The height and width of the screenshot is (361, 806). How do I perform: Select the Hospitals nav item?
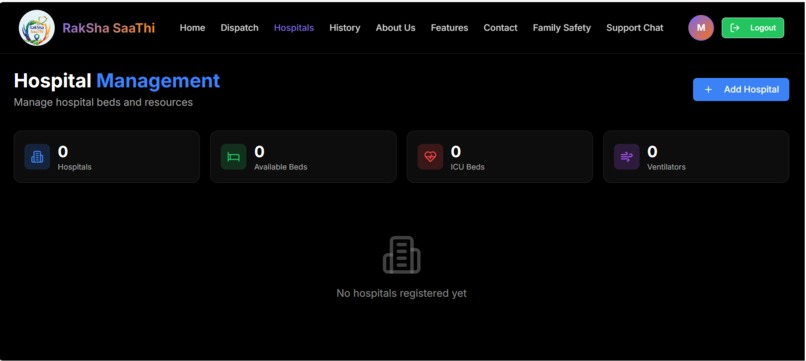294,28
